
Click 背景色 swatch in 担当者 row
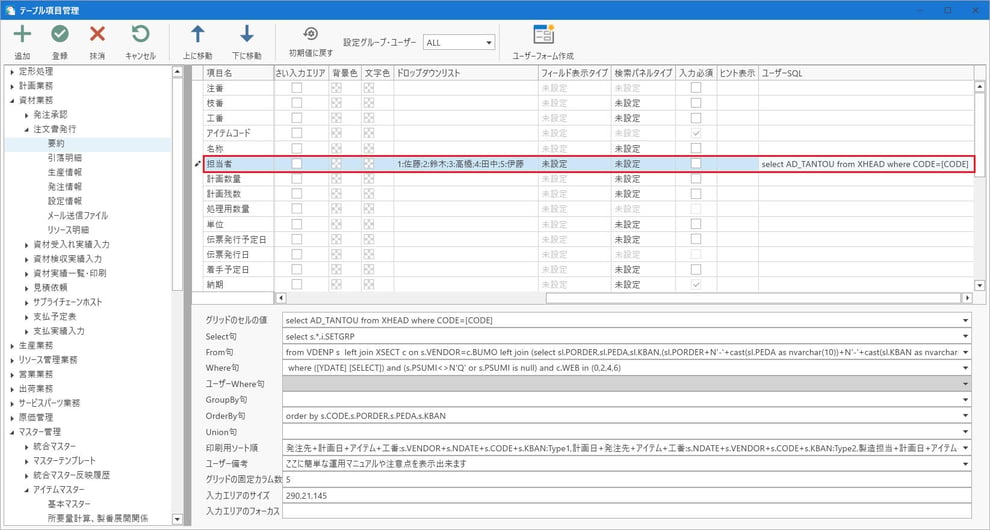[x=337, y=163]
